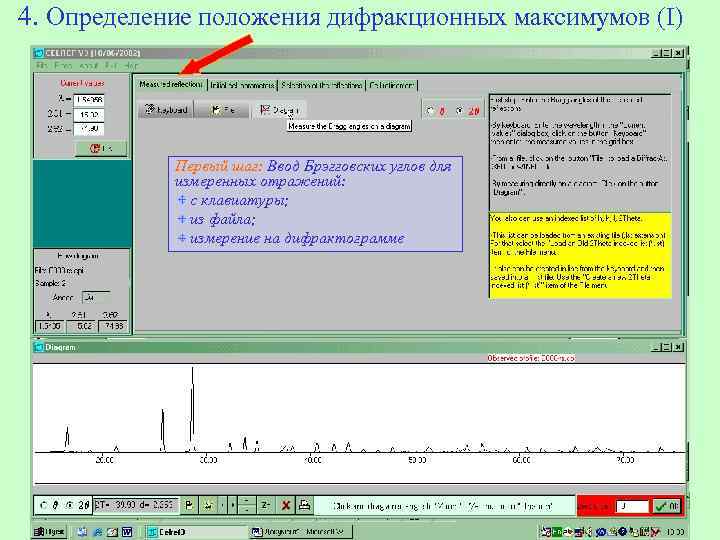This screenshot has height=540, width=720.
Task: Click the Internet Explorer quick launch icon
Action: [x=97, y=532]
